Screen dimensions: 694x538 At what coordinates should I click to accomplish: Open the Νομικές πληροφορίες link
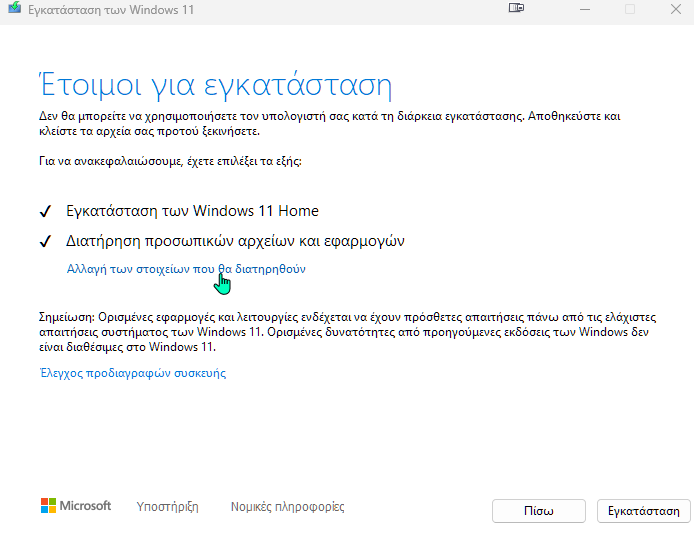click(287, 507)
